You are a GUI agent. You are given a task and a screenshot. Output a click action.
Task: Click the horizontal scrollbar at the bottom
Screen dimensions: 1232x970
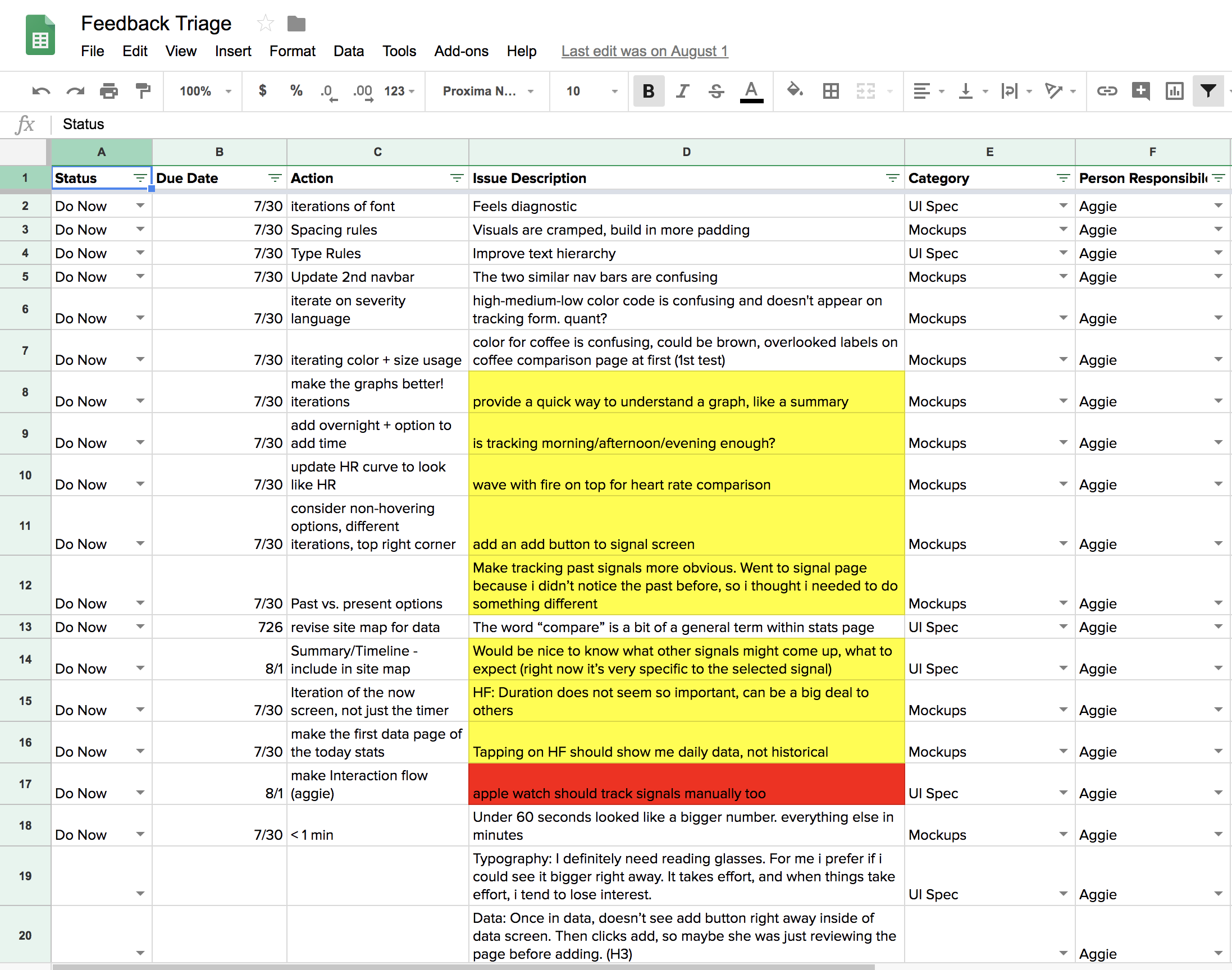tap(463, 967)
